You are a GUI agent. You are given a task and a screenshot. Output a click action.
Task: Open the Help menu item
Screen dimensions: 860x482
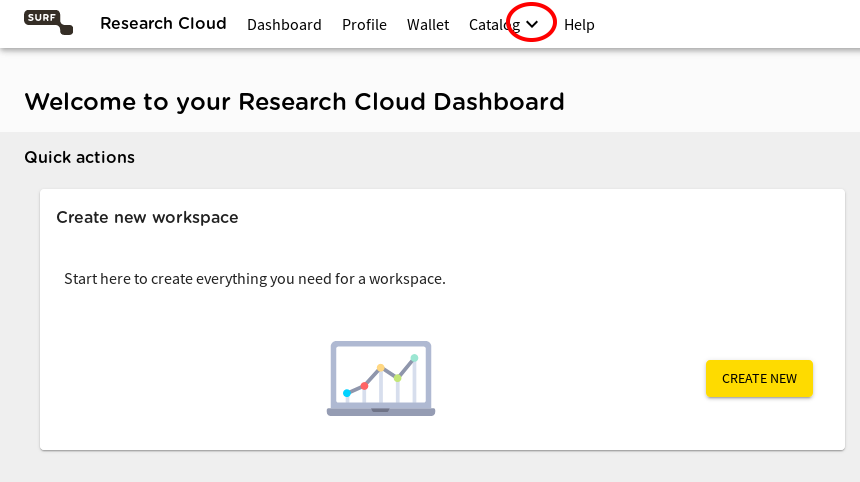pos(579,25)
